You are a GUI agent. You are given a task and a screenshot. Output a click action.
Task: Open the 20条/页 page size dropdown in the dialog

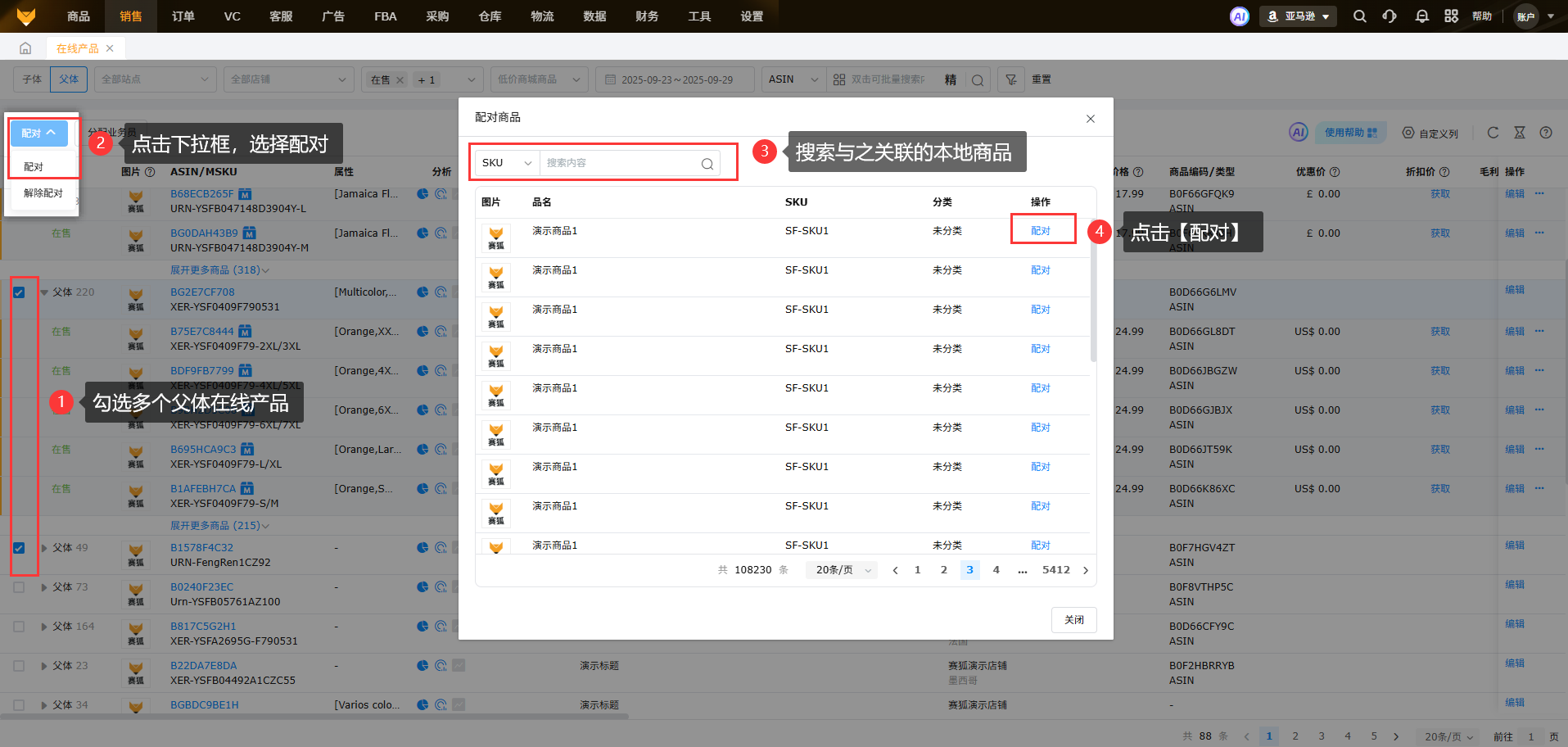[x=843, y=570]
